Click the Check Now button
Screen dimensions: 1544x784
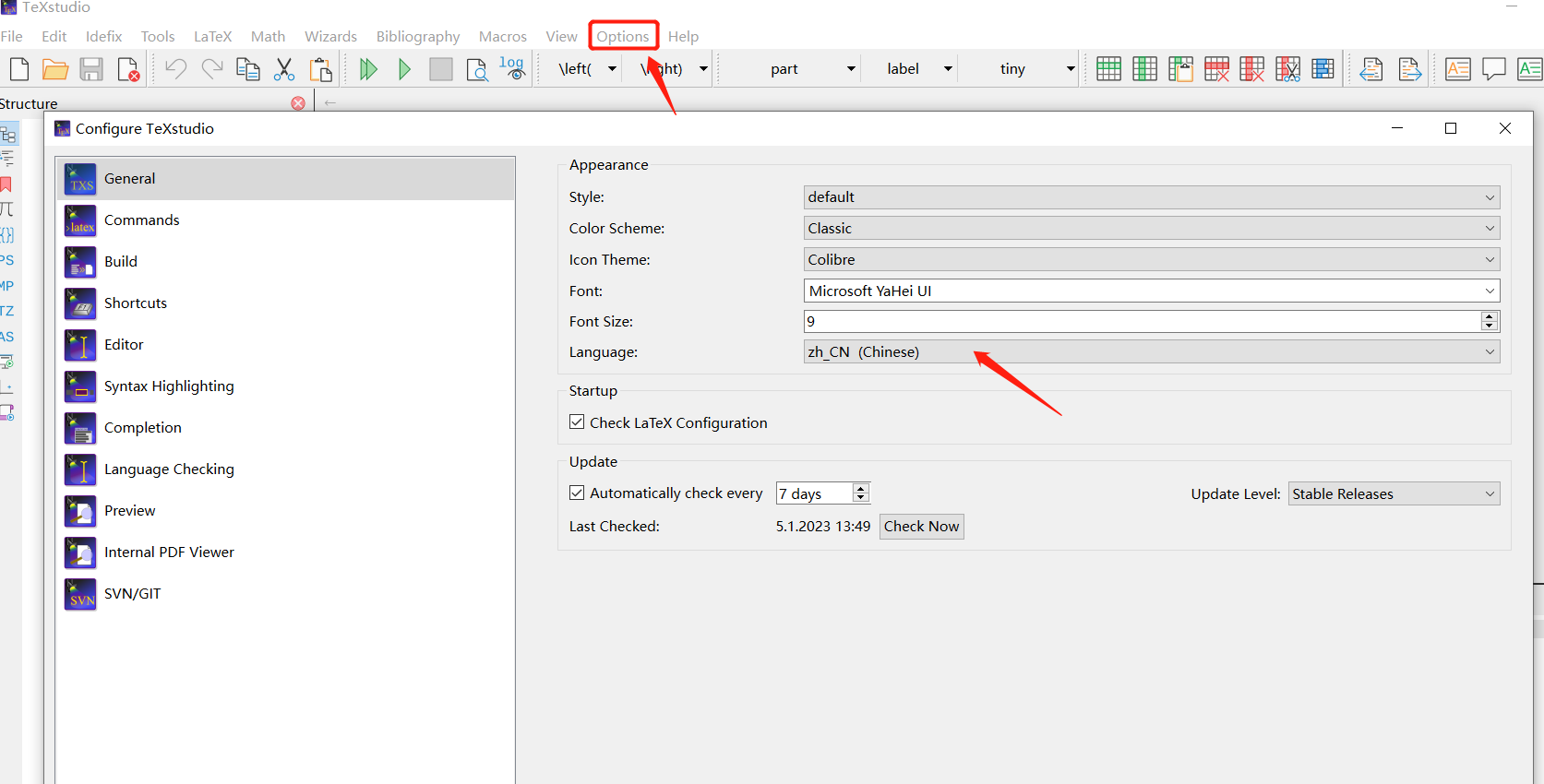(x=922, y=527)
